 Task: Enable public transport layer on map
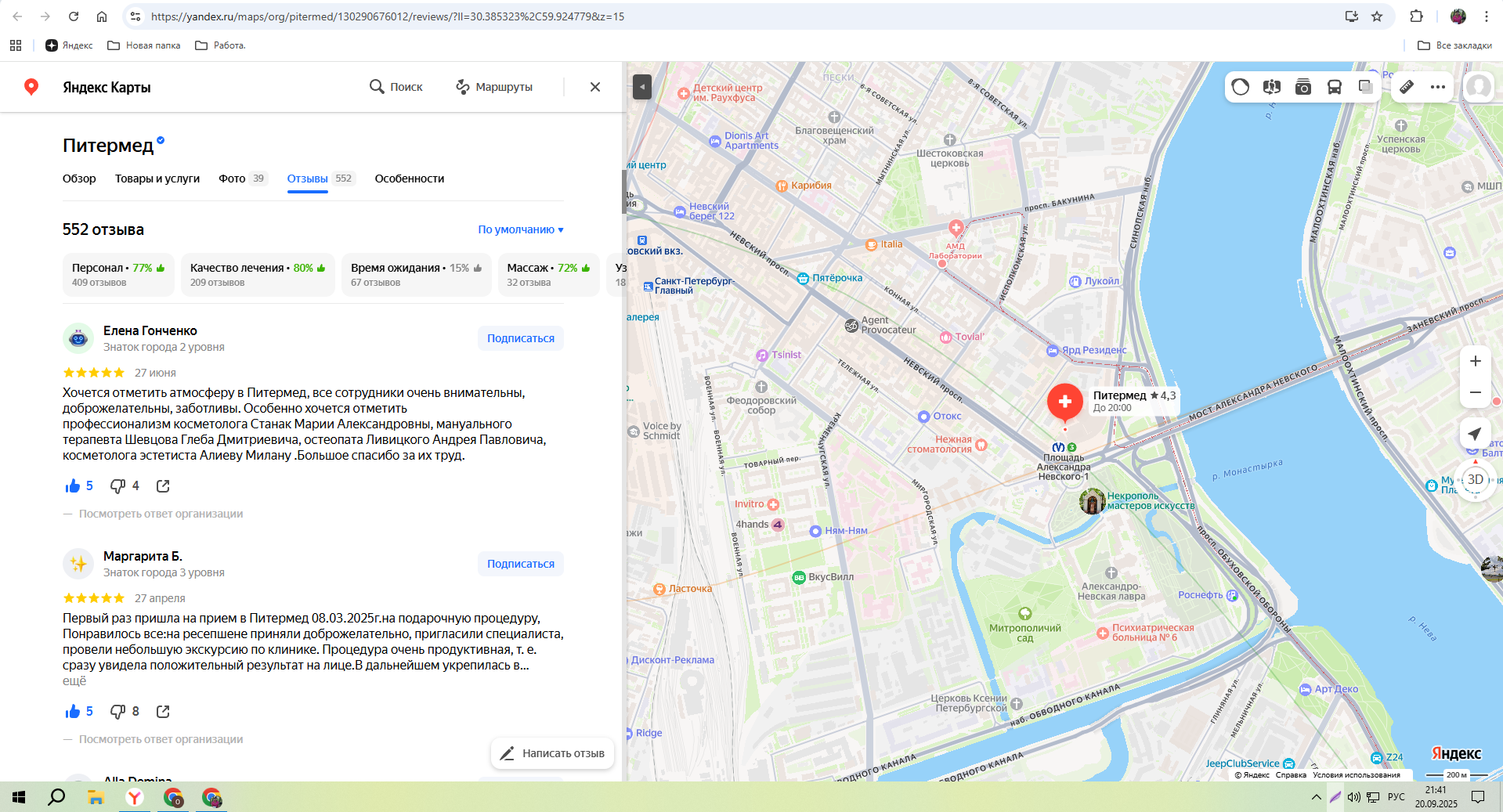1335,87
